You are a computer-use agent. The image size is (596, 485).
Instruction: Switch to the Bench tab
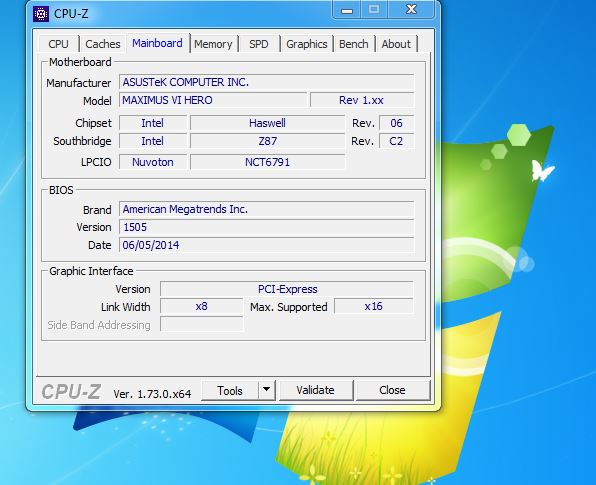[x=354, y=44]
